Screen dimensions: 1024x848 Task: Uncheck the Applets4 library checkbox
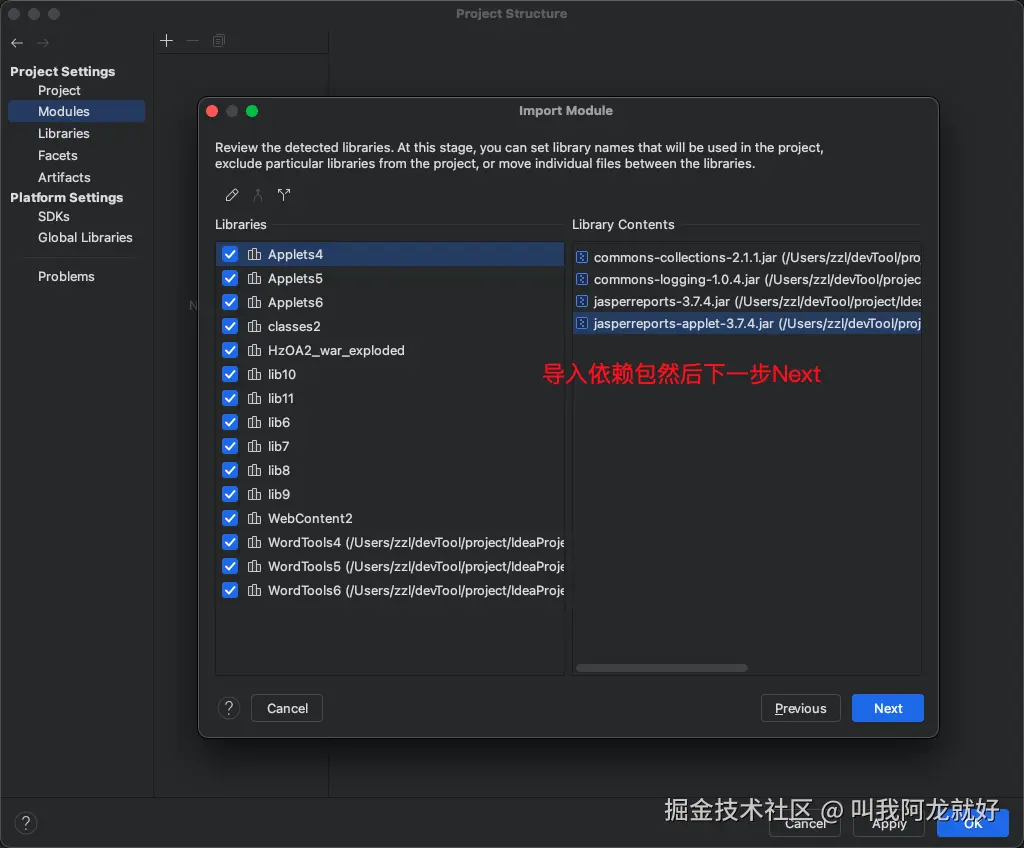click(x=230, y=254)
